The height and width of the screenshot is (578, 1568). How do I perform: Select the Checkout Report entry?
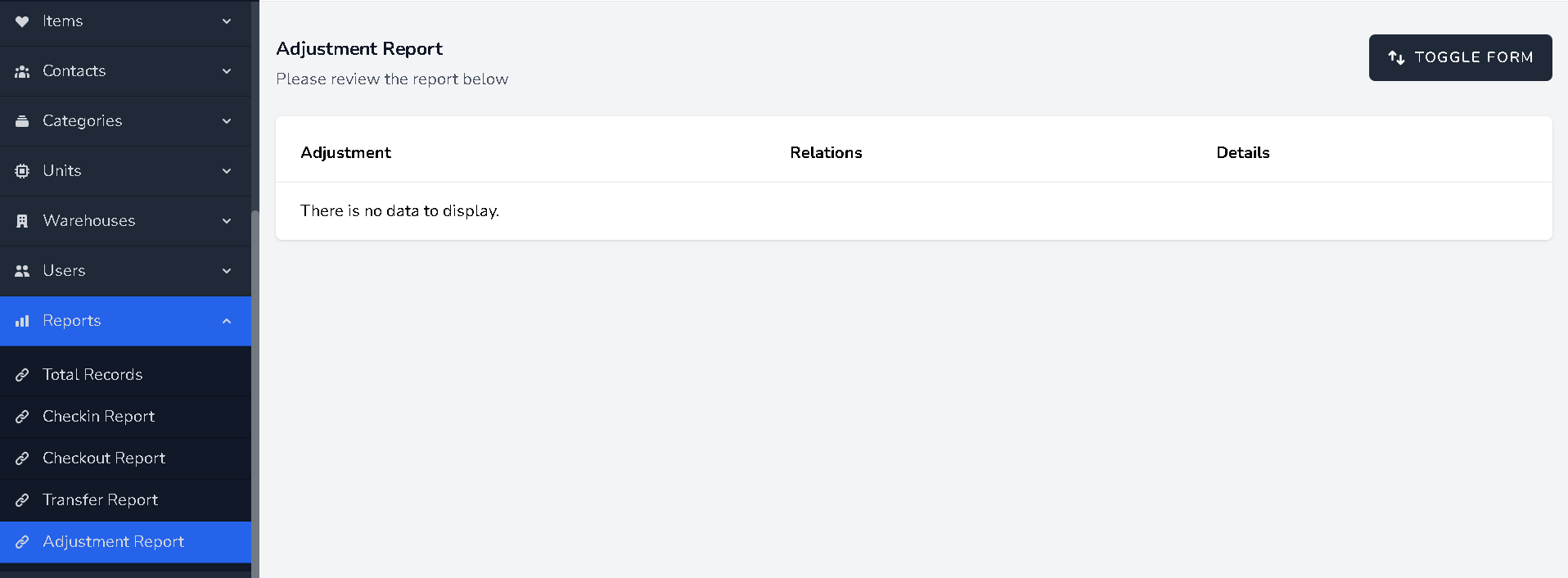pos(104,458)
